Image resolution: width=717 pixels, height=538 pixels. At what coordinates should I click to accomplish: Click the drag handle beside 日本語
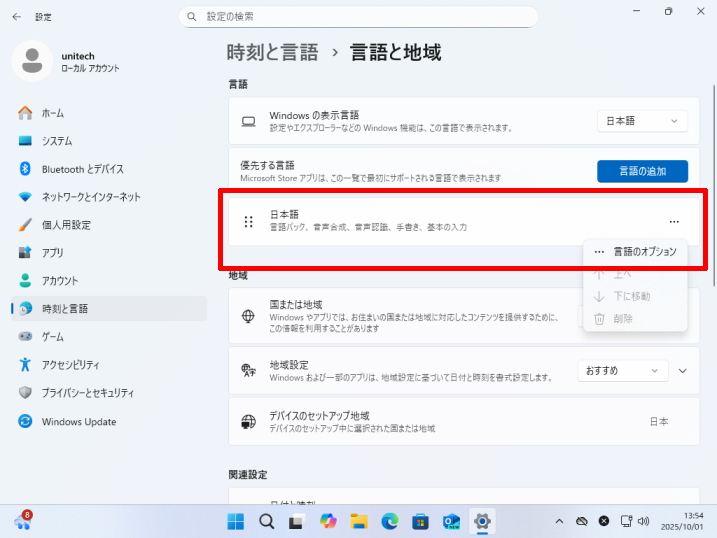[249, 221]
